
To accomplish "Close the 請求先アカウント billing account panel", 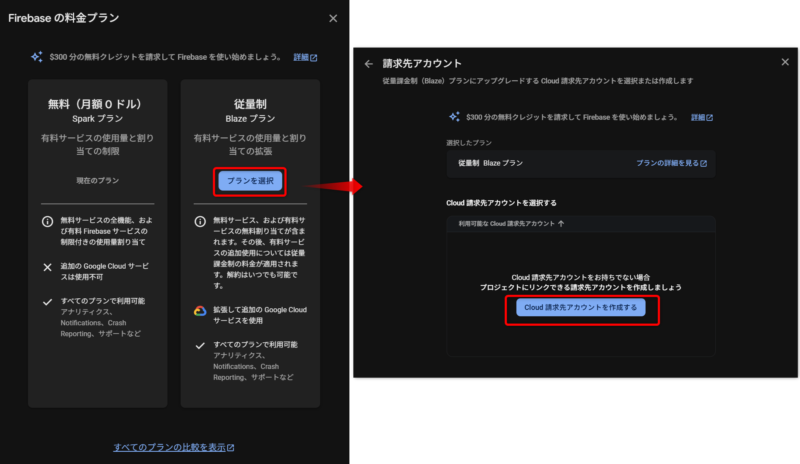I will [785, 62].
